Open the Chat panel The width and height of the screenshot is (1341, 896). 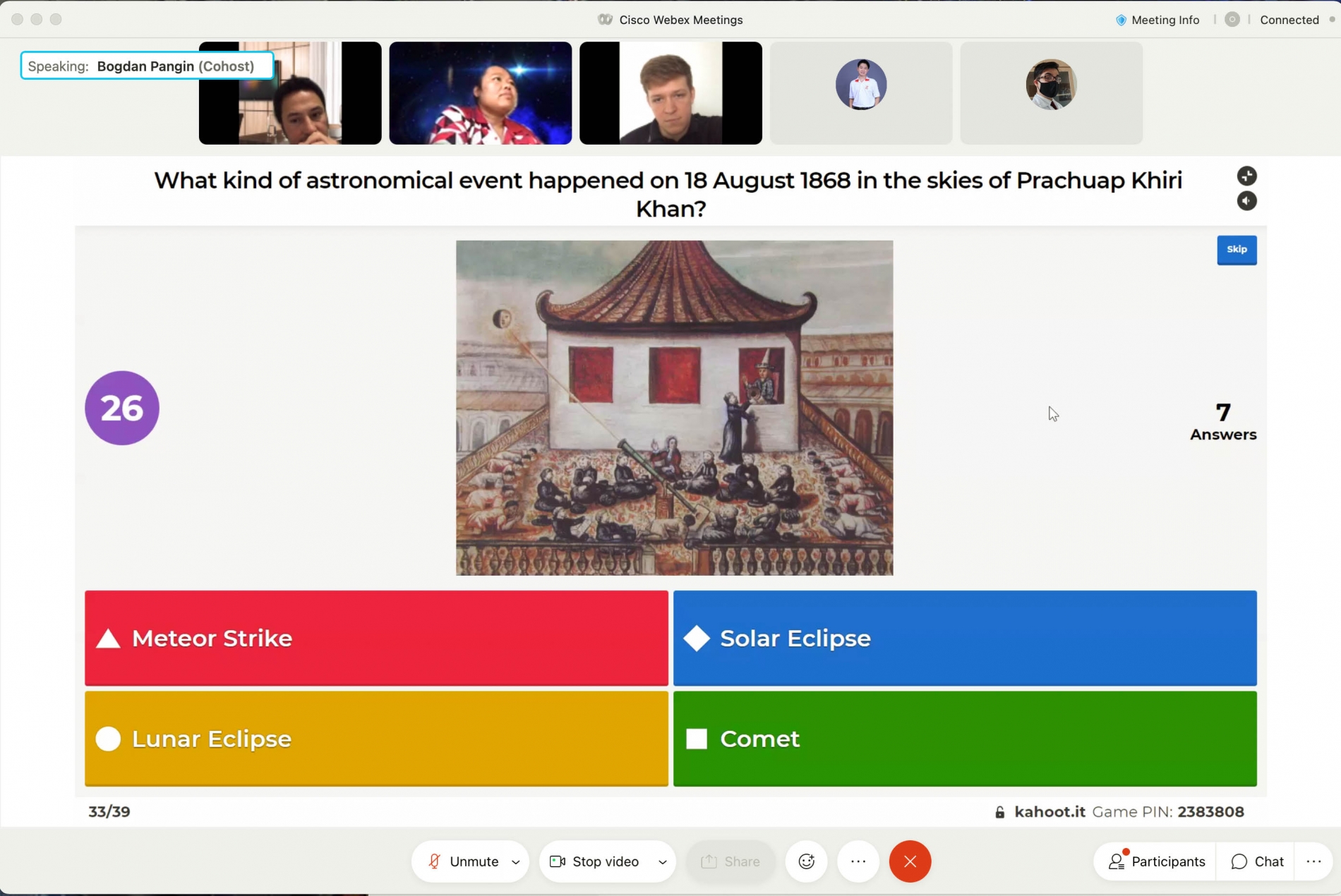click(x=1256, y=861)
